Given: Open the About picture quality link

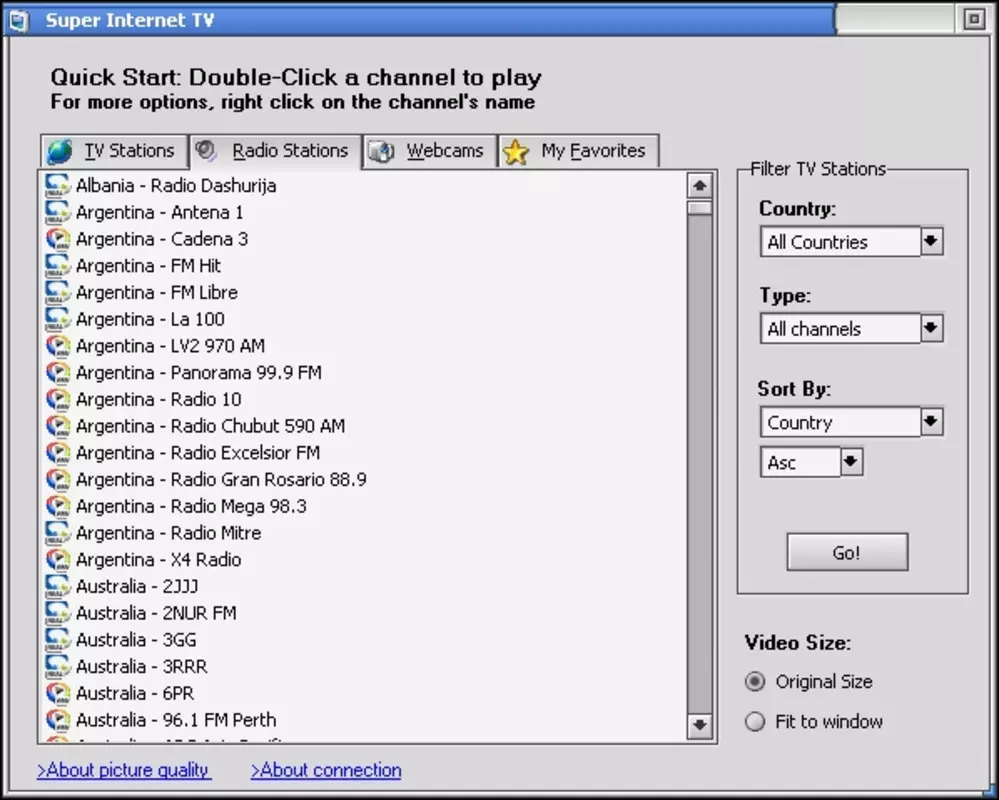Looking at the screenshot, I should coord(124,770).
